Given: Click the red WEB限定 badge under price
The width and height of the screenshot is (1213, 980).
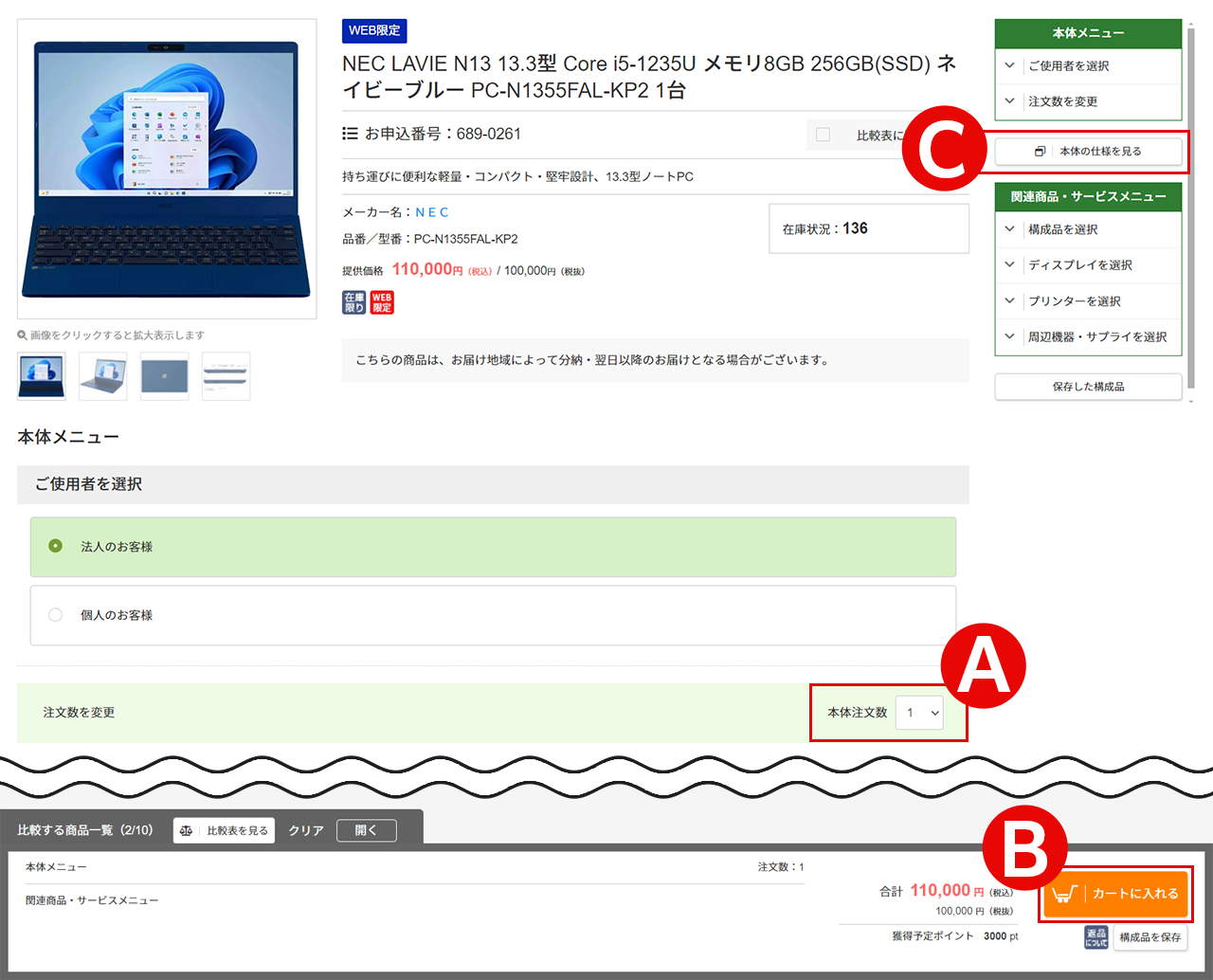Looking at the screenshot, I should coord(382,302).
